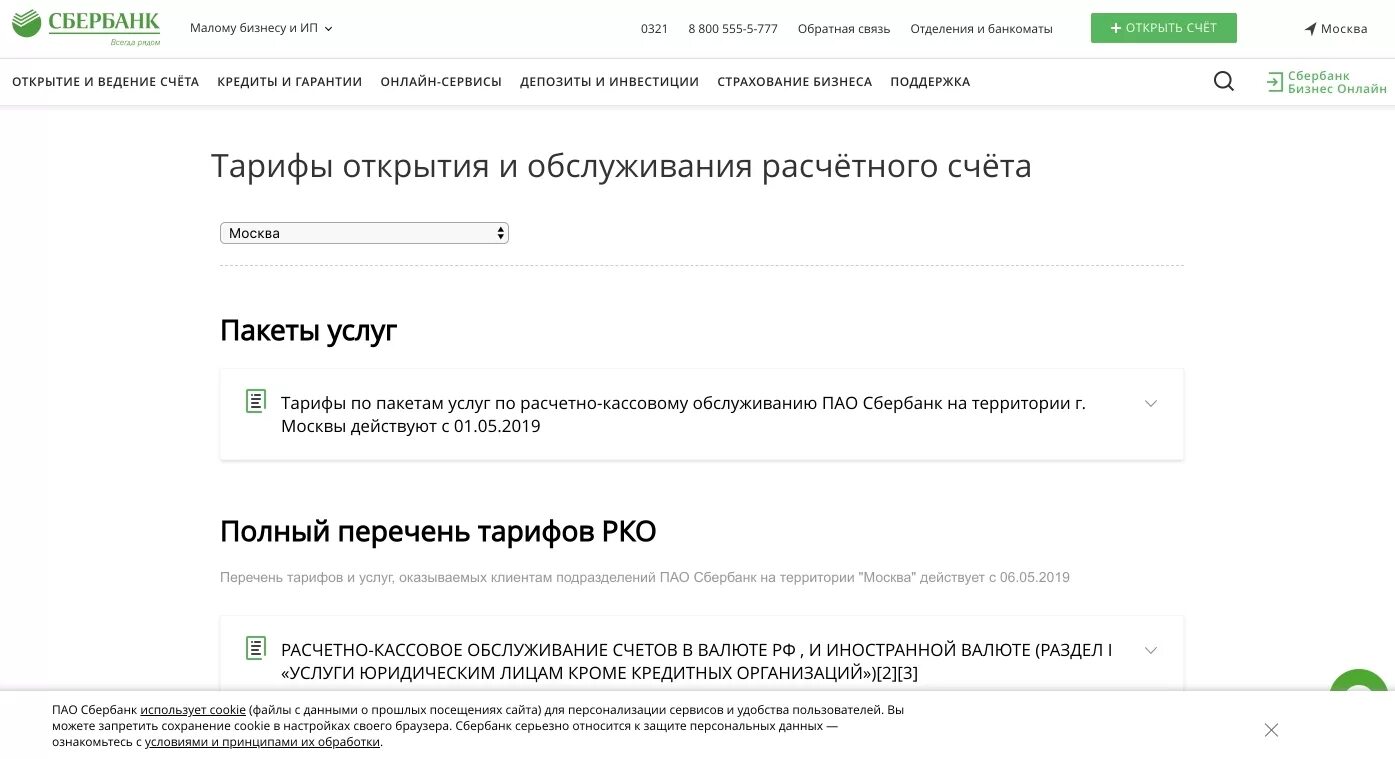
Task: Click the Пакеты услуг heading
Action: tap(309, 330)
